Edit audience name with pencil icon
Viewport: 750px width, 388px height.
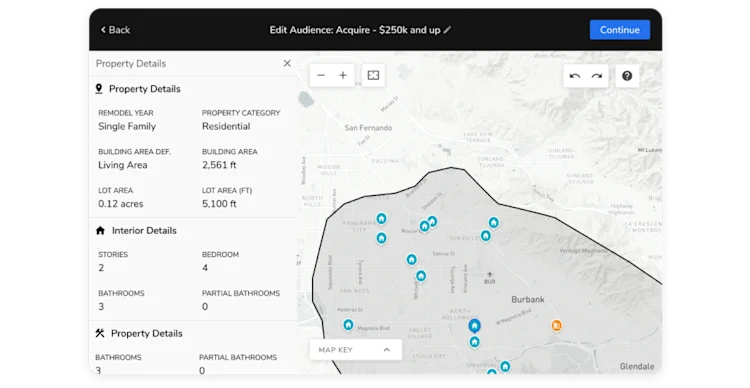[447, 30]
